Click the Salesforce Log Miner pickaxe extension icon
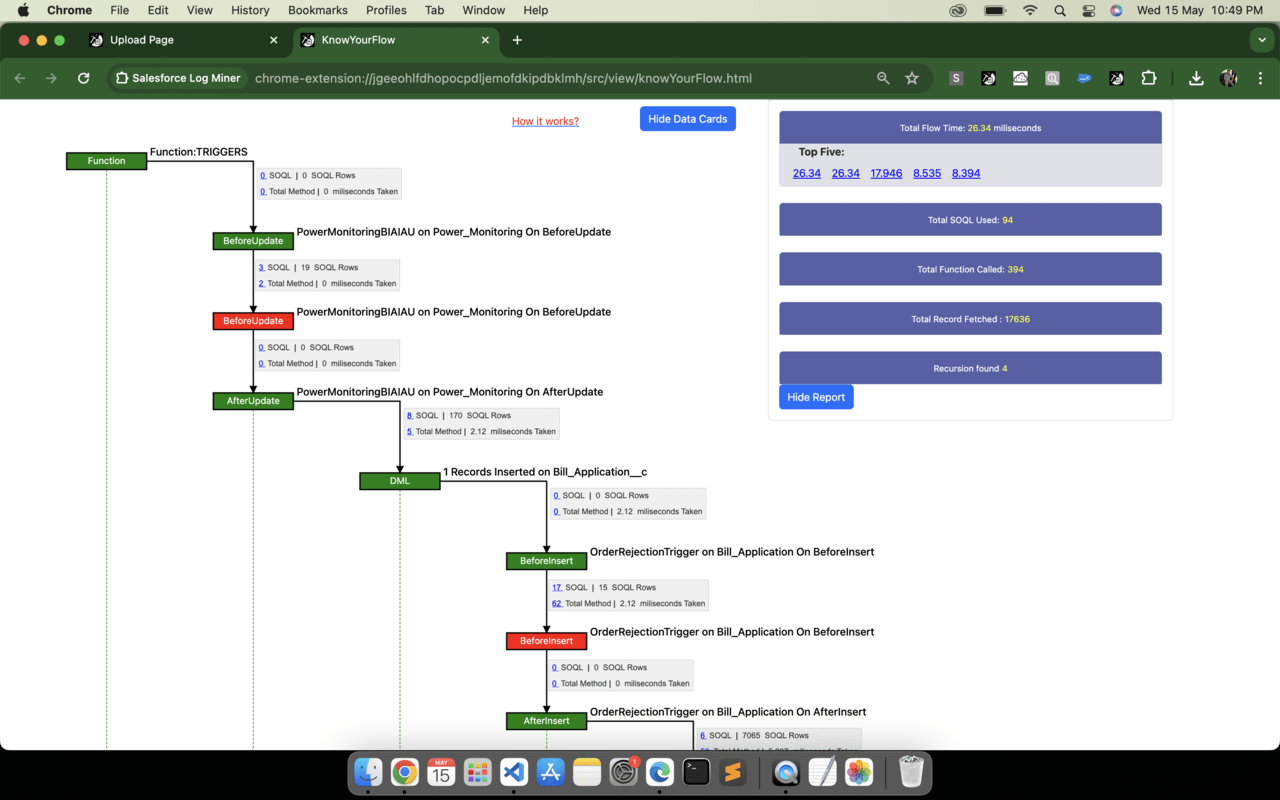This screenshot has height=800, width=1280. 988,77
